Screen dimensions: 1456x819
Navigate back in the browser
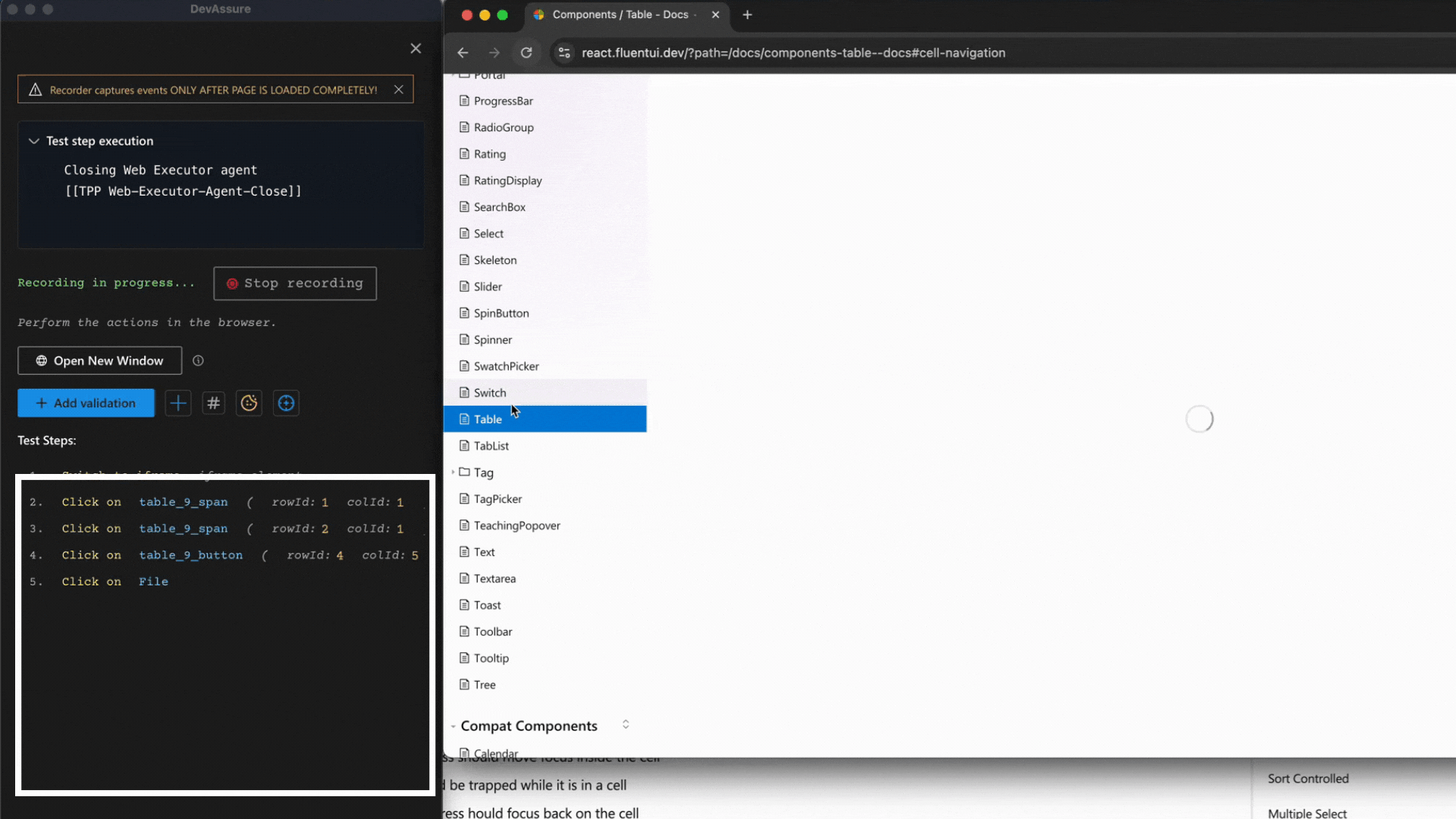(463, 52)
